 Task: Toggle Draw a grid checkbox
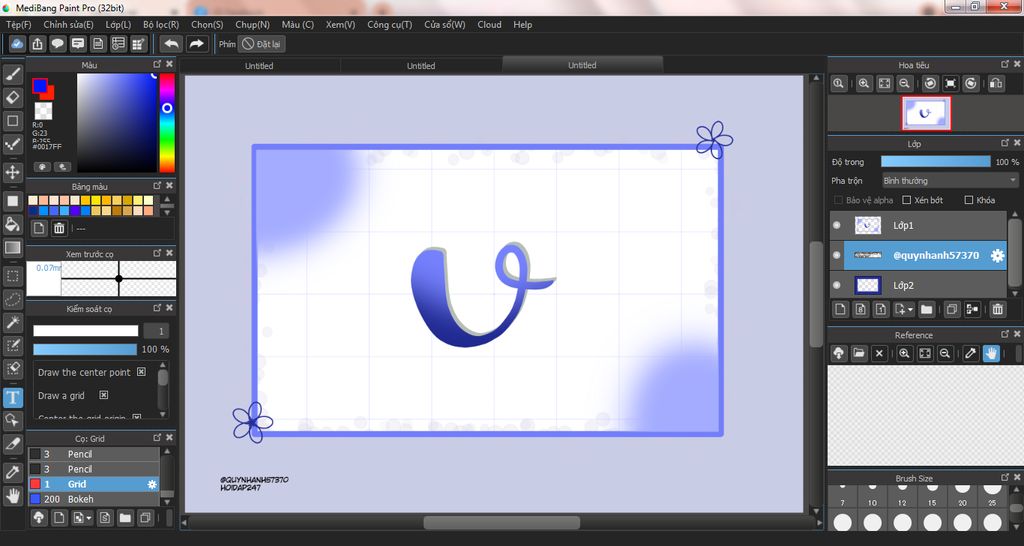point(103,395)
